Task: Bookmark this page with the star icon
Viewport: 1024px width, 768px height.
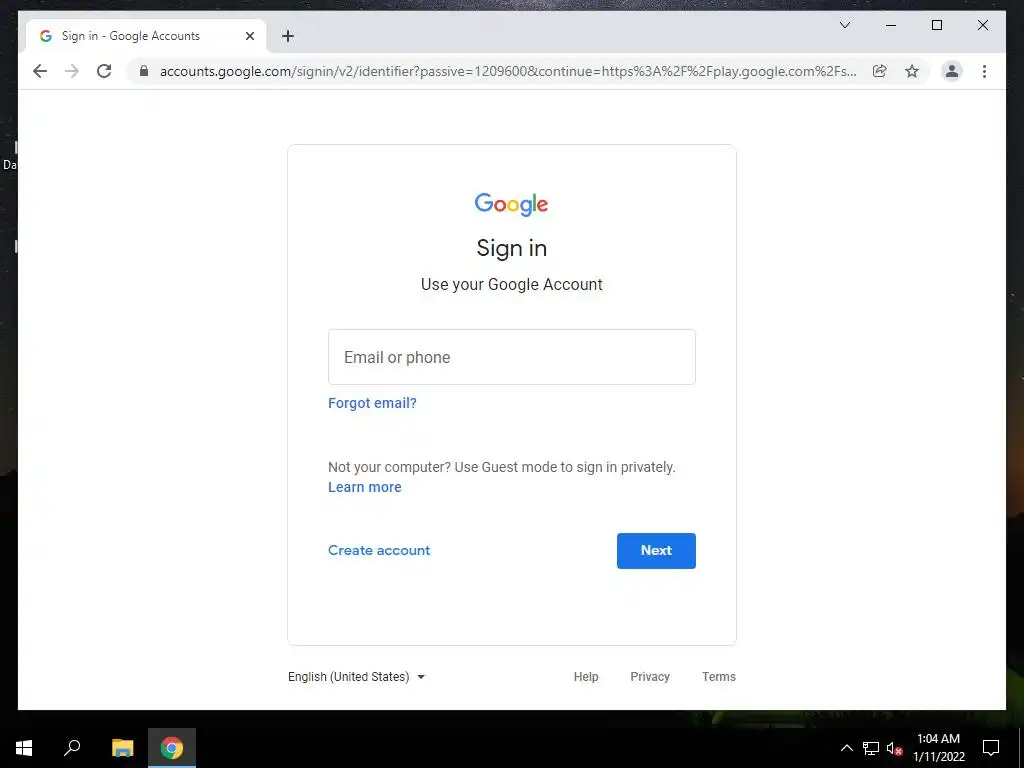Action: pyautogui.click(x=912, y=71)
